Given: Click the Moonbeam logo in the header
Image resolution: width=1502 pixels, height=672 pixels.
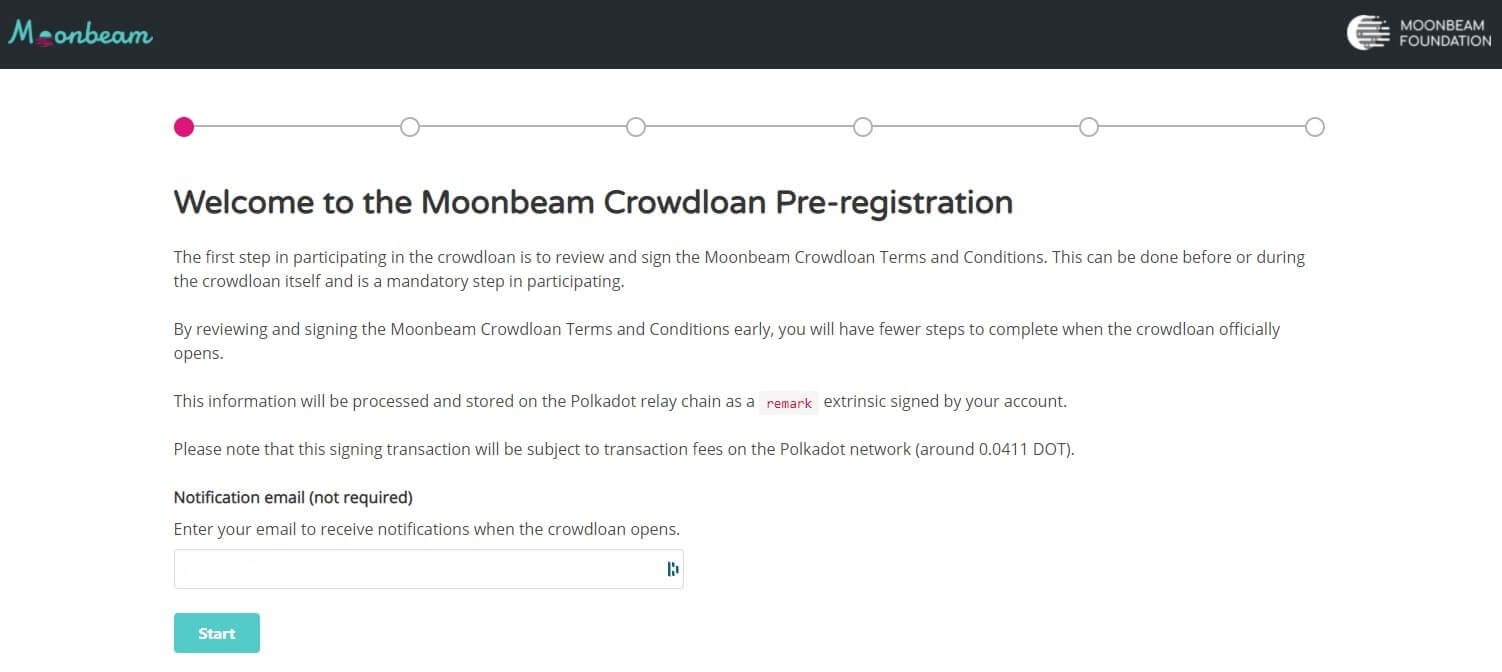Looking at the screenshot, I should 80,34.
